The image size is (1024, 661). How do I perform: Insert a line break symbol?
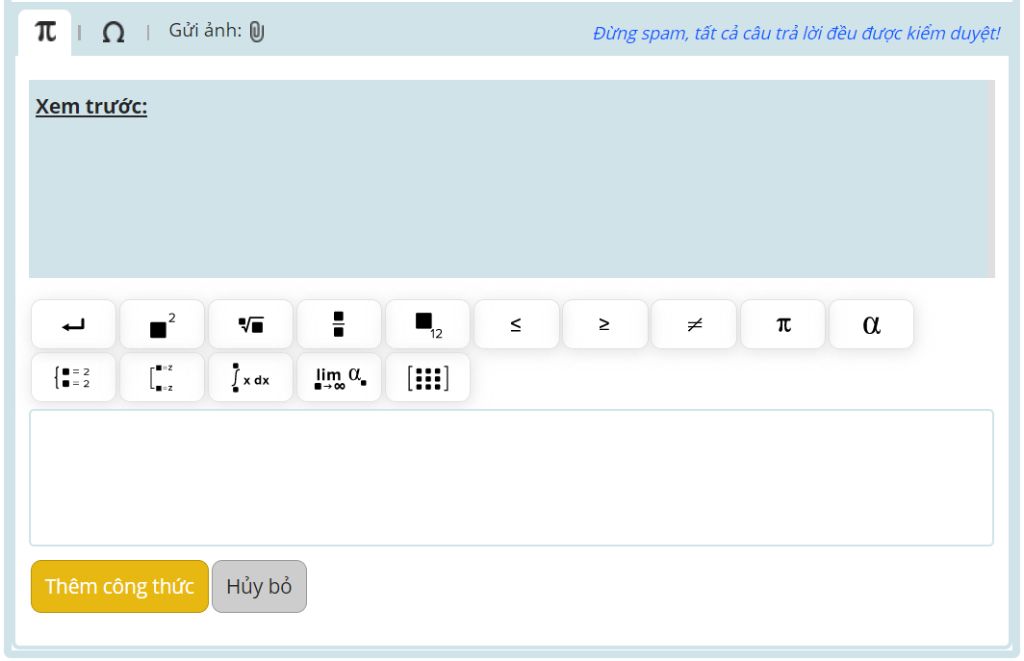click(73, 324)
